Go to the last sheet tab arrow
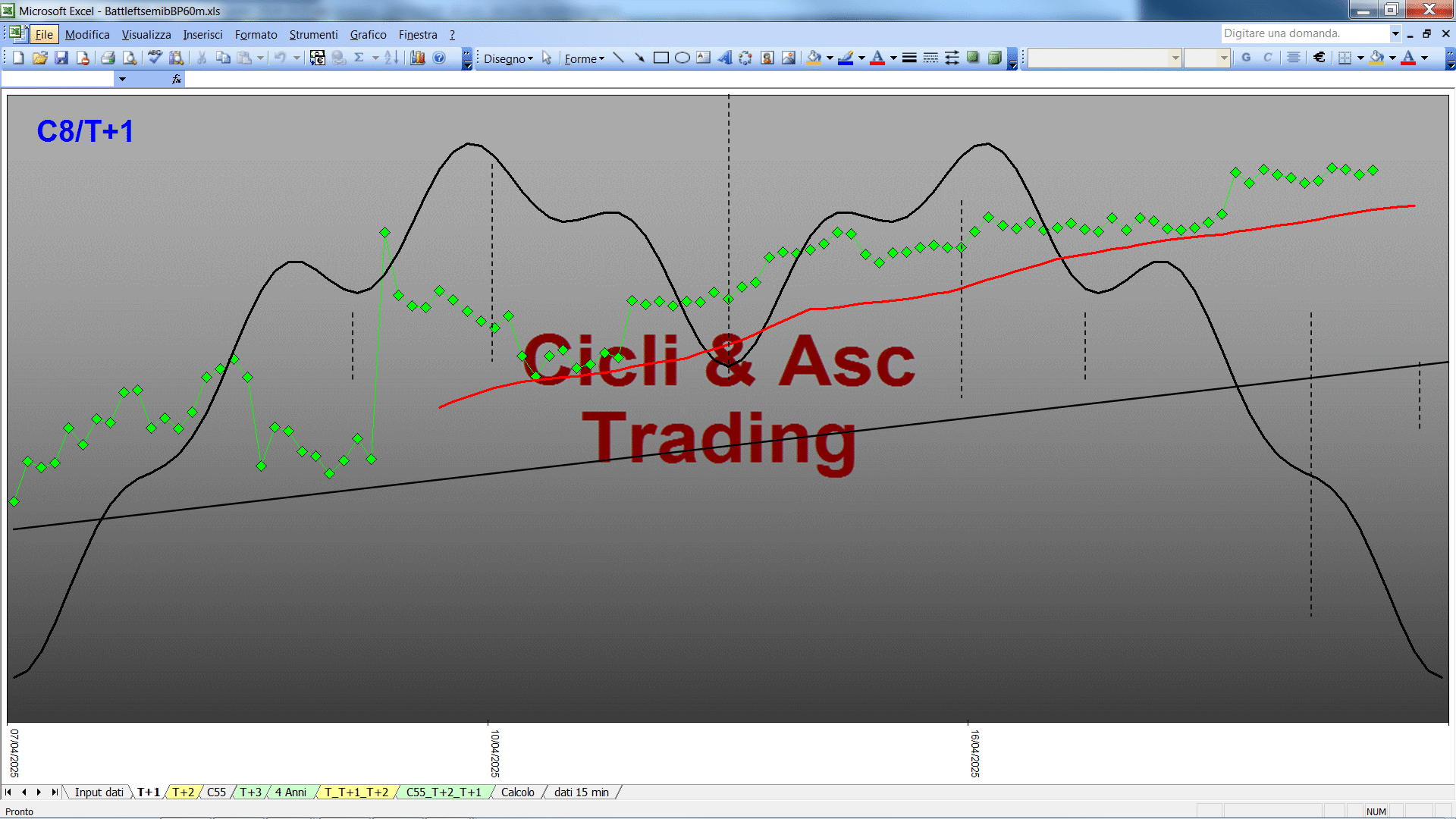The image size is (1456, 819). tap(54, 792)
